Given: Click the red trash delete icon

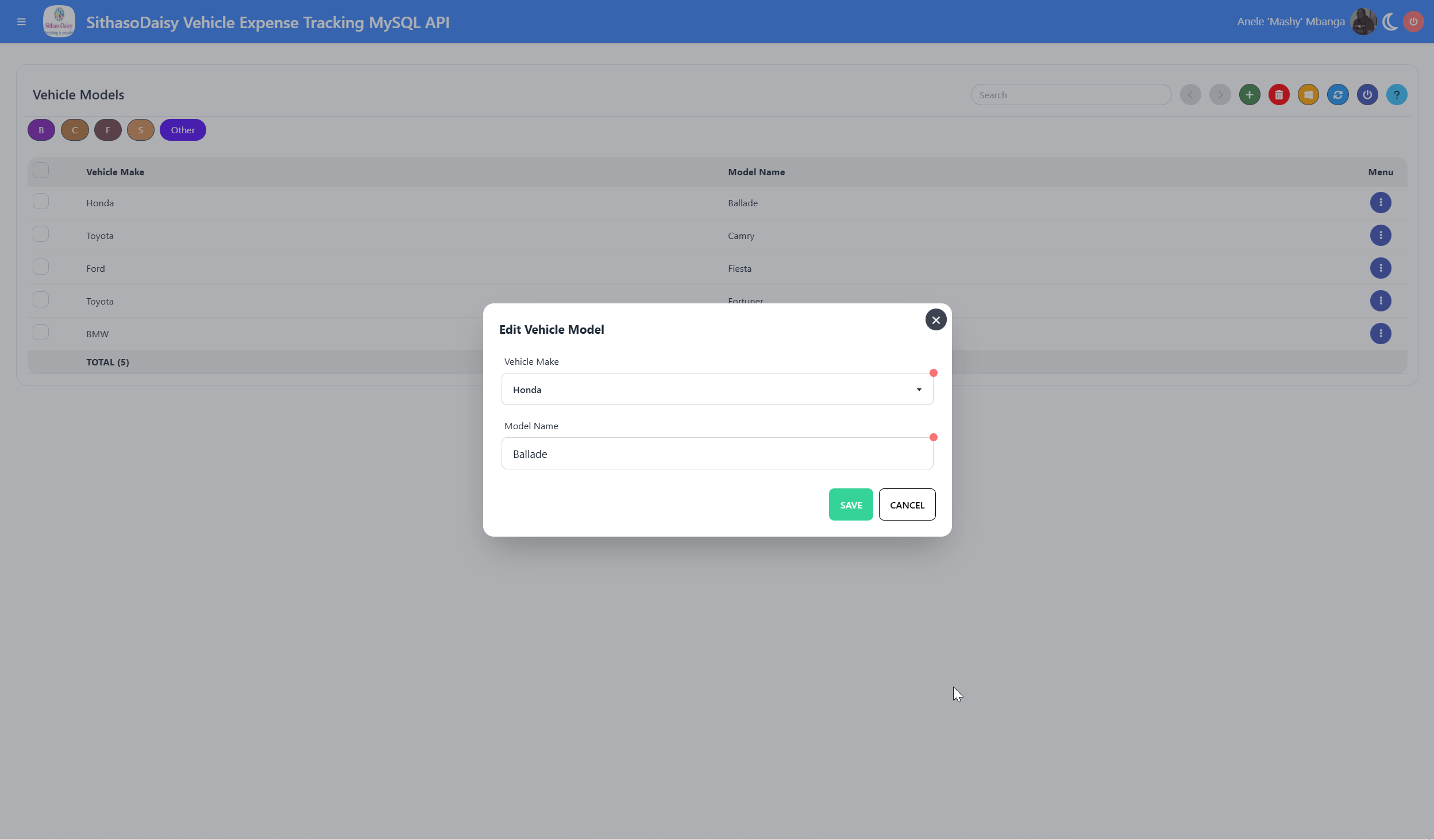Looking at the screenshot, I should [1278, 95].
